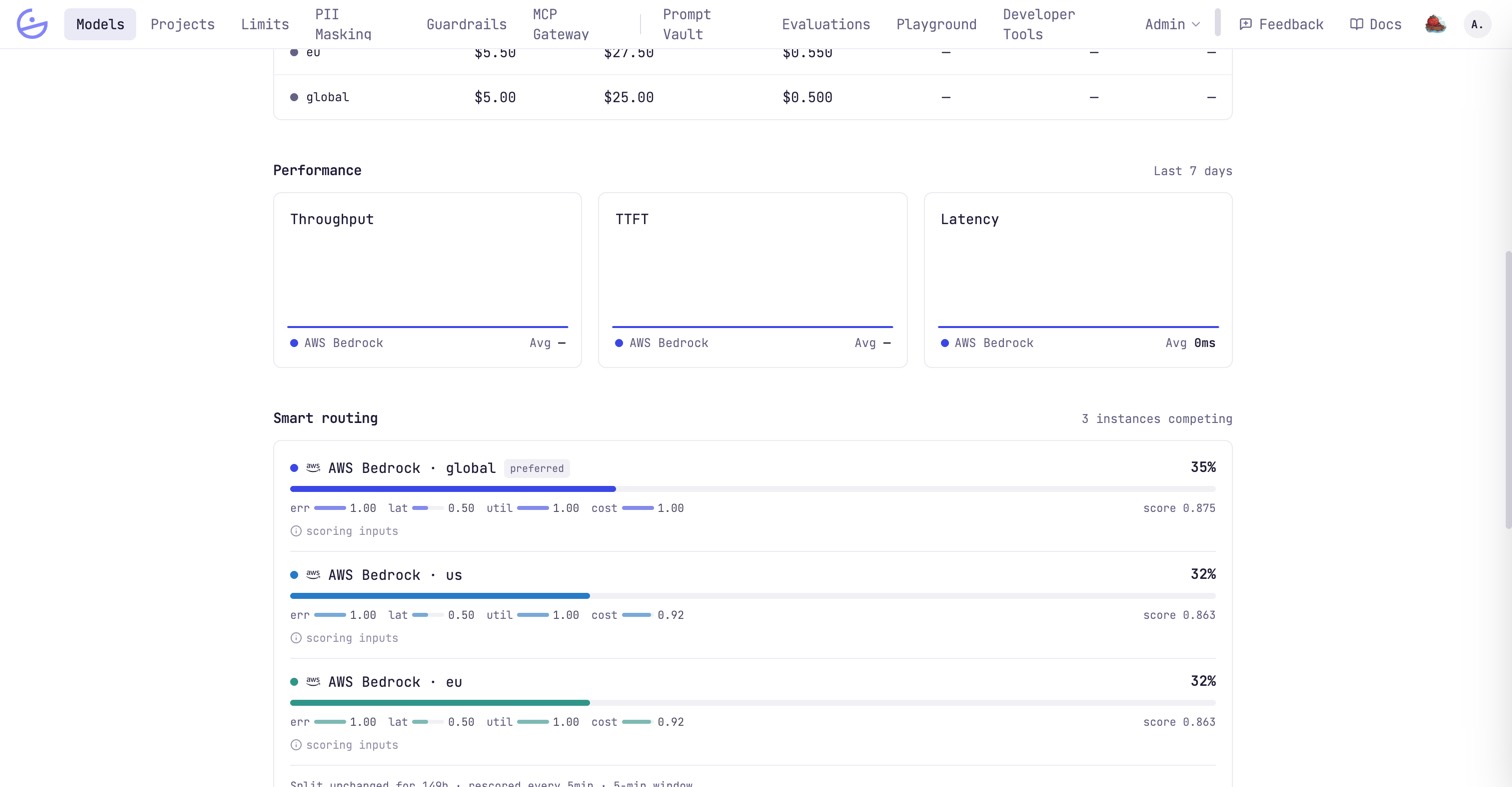The height and width of the screenshot is (787, 1512).
Task: Click the 'preferred' badge
Action: (x=537, y=468)
